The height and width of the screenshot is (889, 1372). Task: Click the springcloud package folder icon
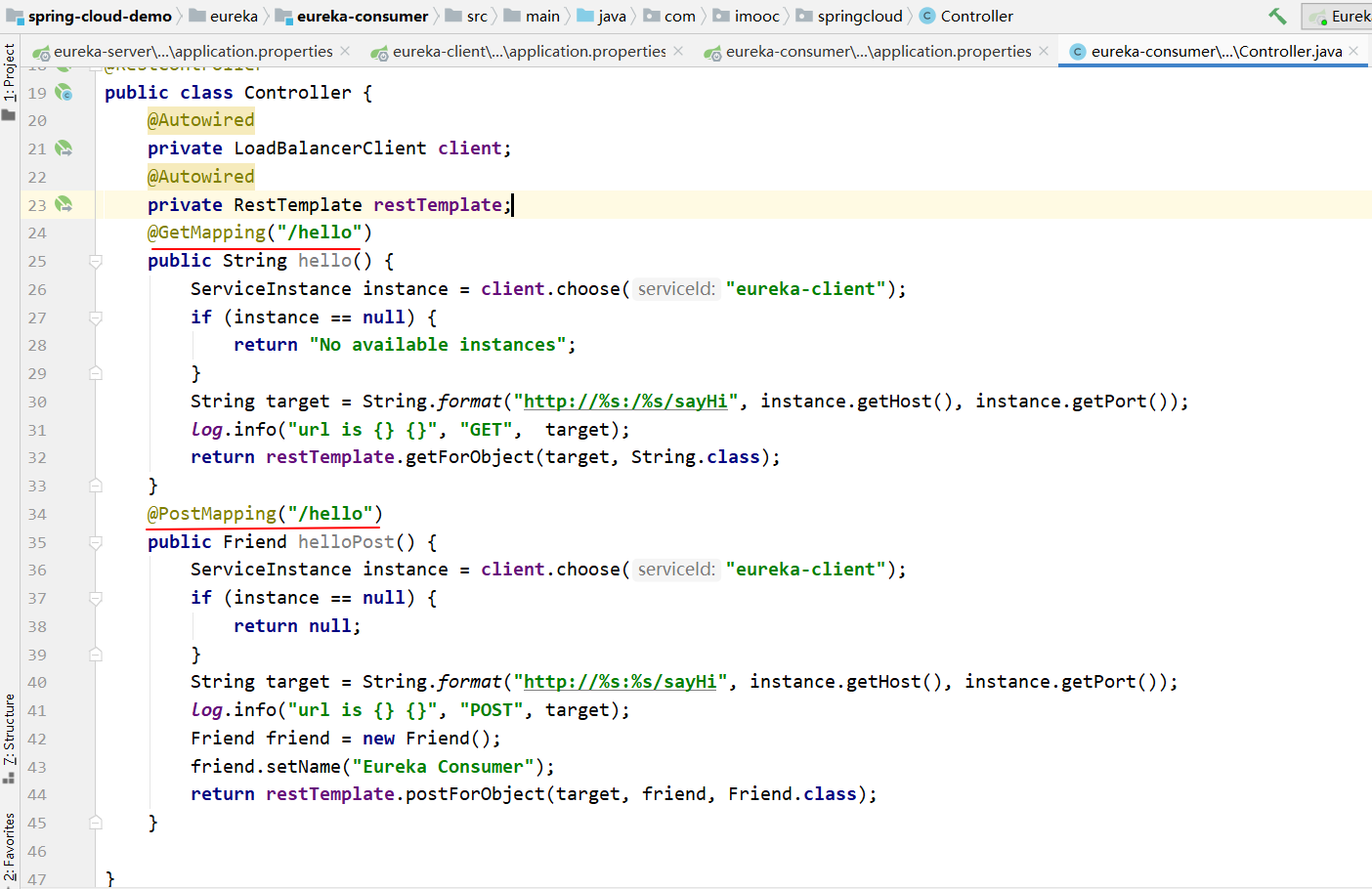(804, 16)
